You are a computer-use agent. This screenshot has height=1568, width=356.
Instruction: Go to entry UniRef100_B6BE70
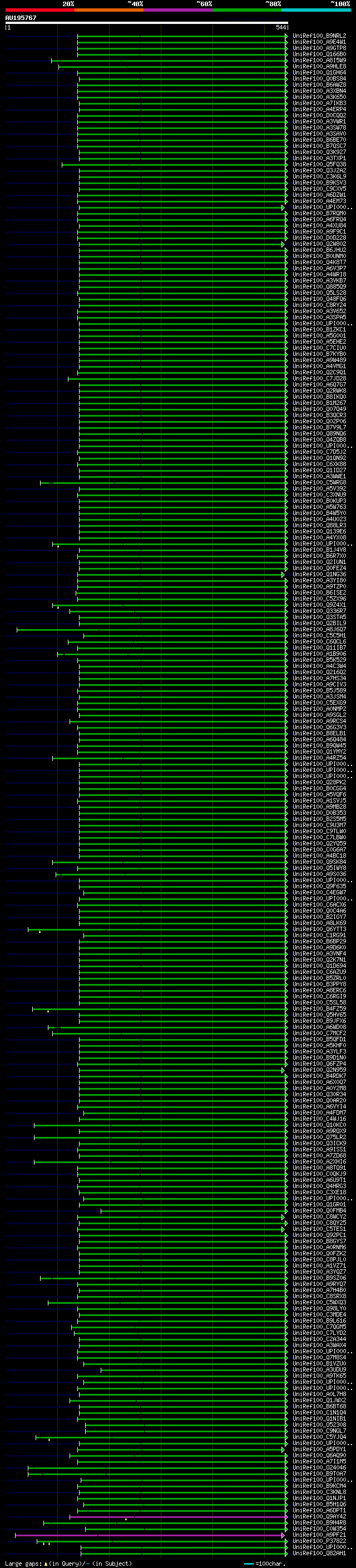pos(319,140)
